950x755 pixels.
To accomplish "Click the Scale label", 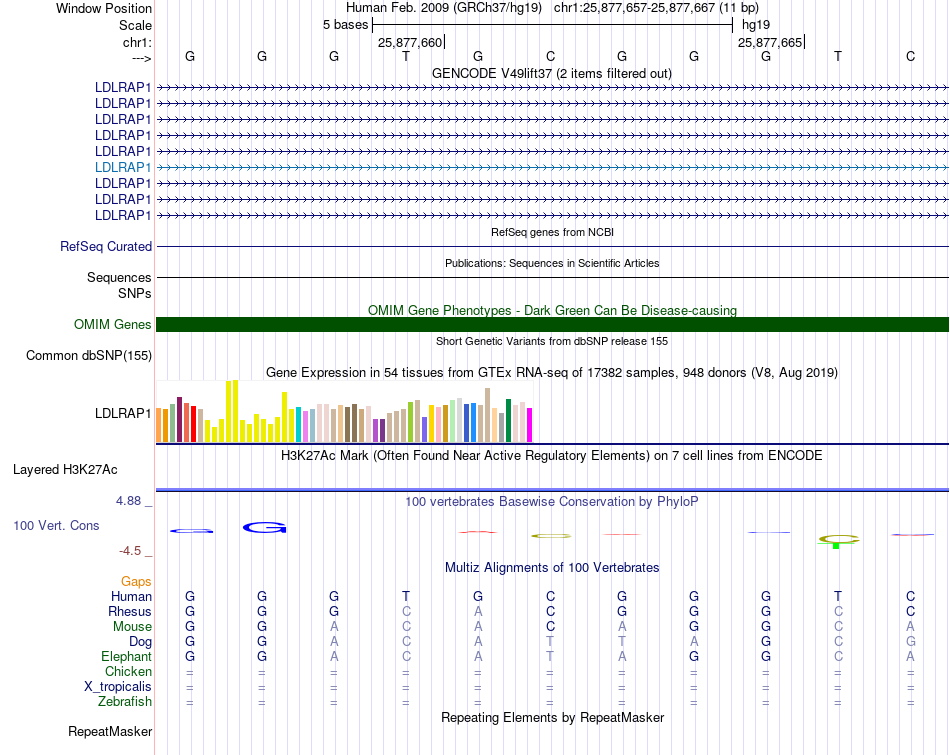I will 135,25.
